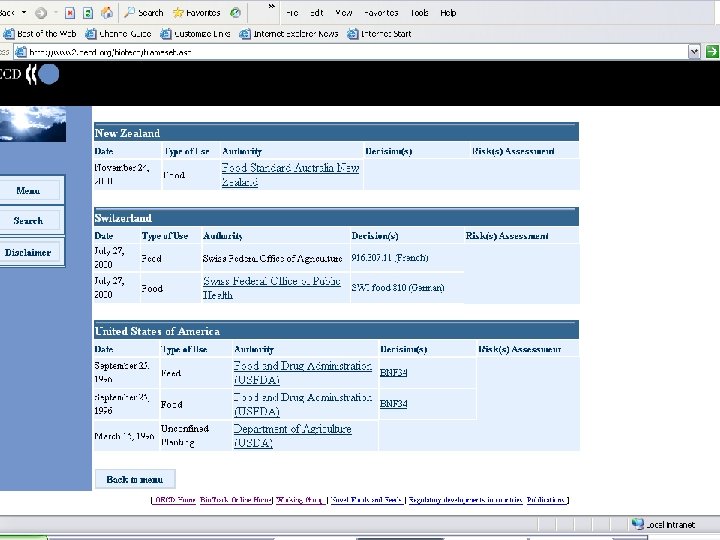
Task: Open Food and Drug Administration link in Food row
Action: pos(302,404)
